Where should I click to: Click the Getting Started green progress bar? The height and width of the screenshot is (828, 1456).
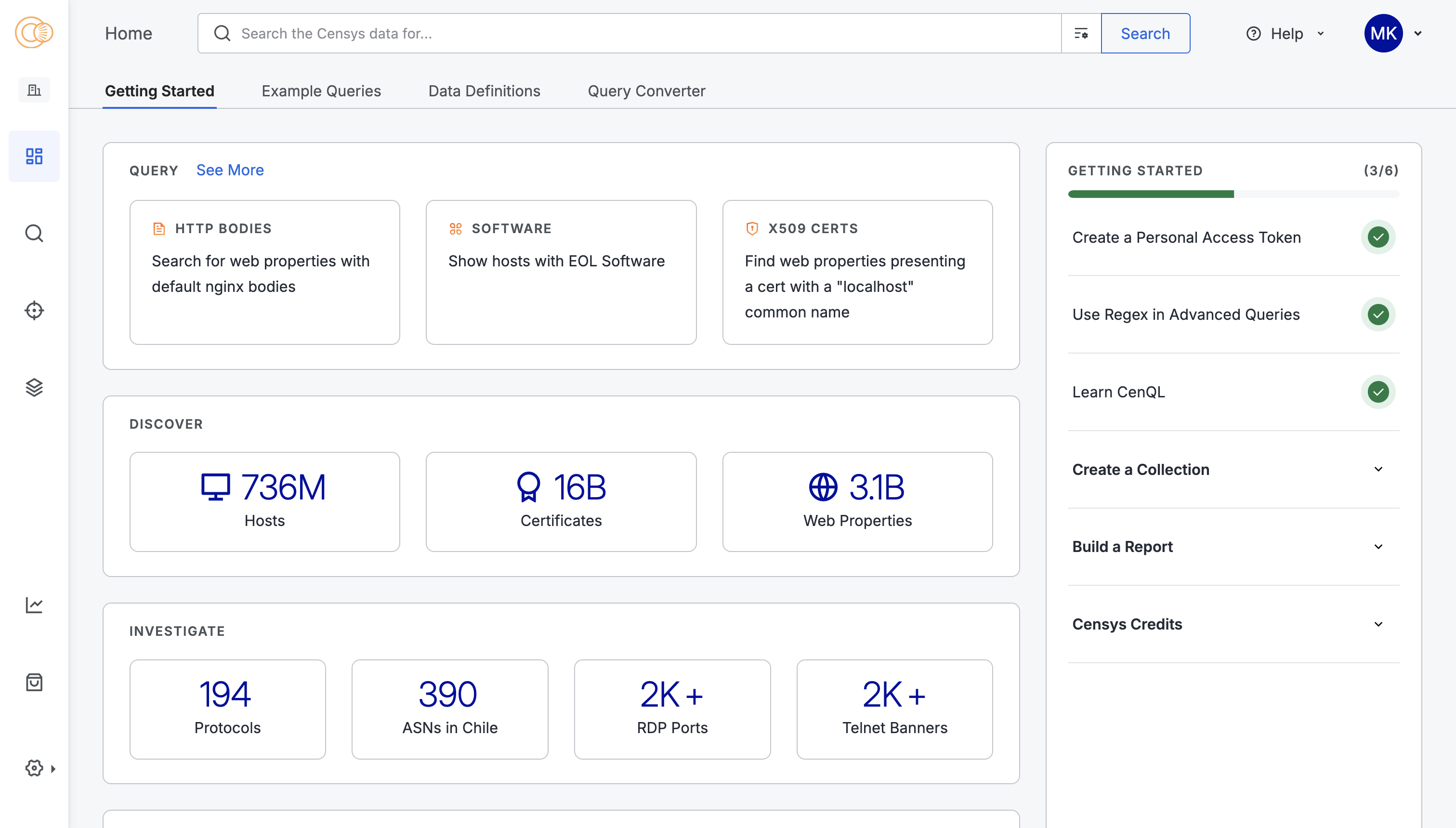[x=1151, y=195]
